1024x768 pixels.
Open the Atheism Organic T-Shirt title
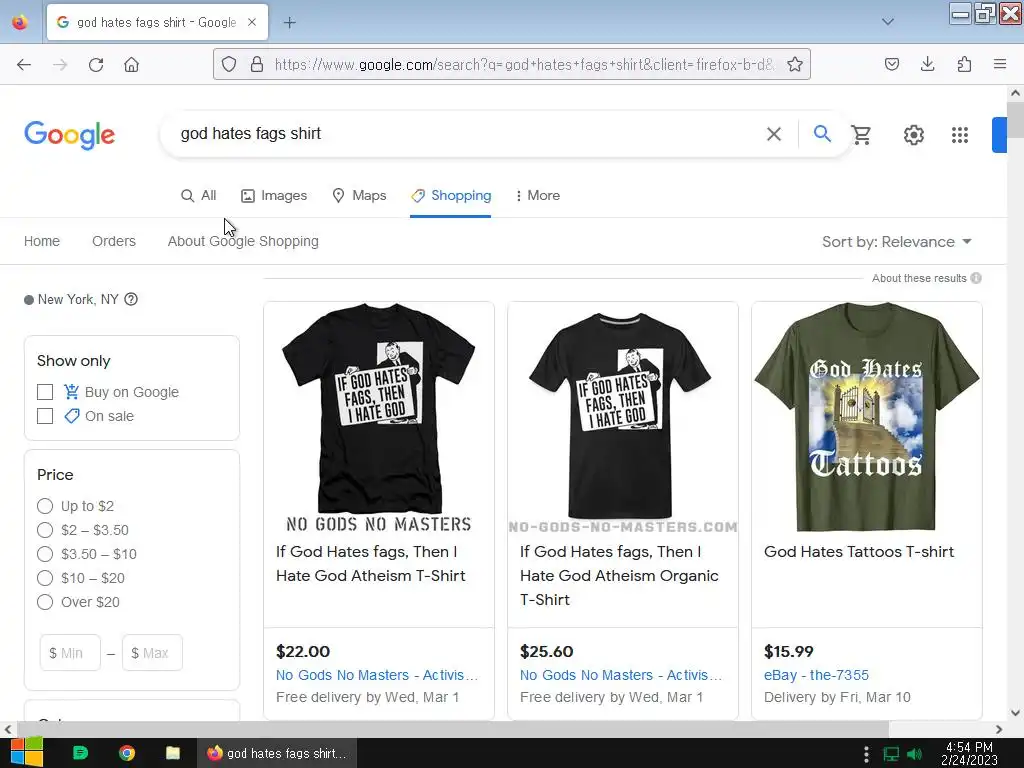619,575
